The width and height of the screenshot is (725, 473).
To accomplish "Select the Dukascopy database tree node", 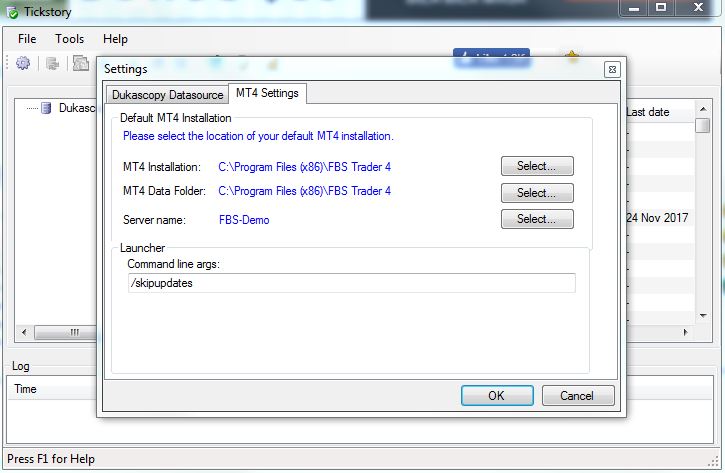I will (68, 108).
